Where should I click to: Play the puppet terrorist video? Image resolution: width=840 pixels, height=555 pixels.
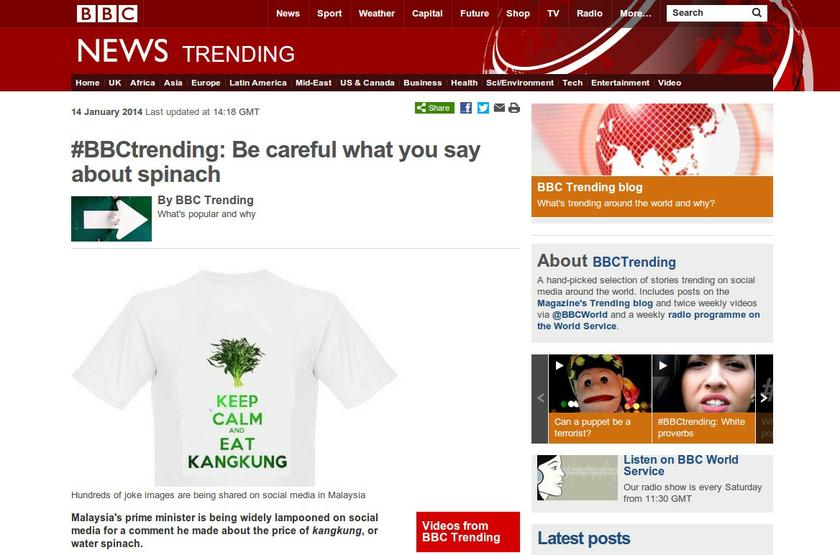[600, 399]
